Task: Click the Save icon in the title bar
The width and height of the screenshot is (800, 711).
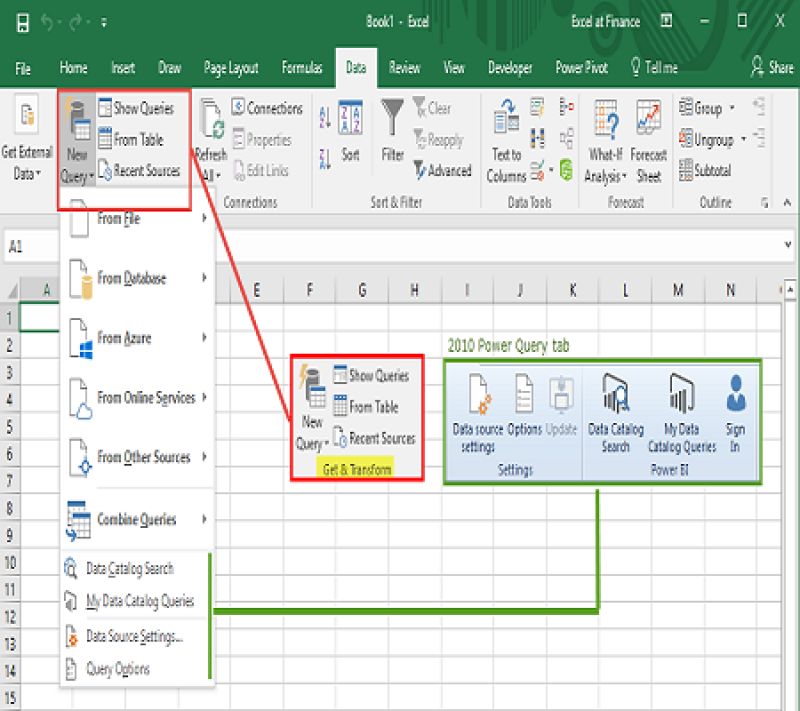Action: [23, 22]
